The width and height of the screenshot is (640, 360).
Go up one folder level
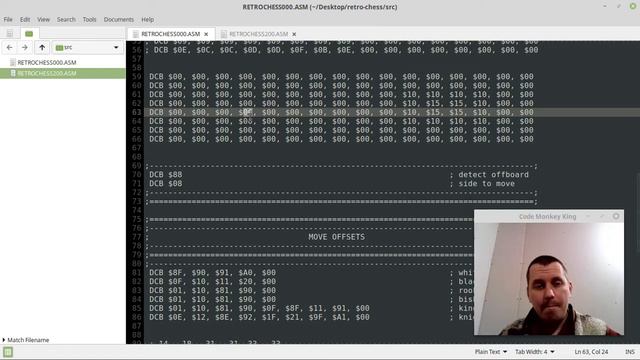[42, 48]
